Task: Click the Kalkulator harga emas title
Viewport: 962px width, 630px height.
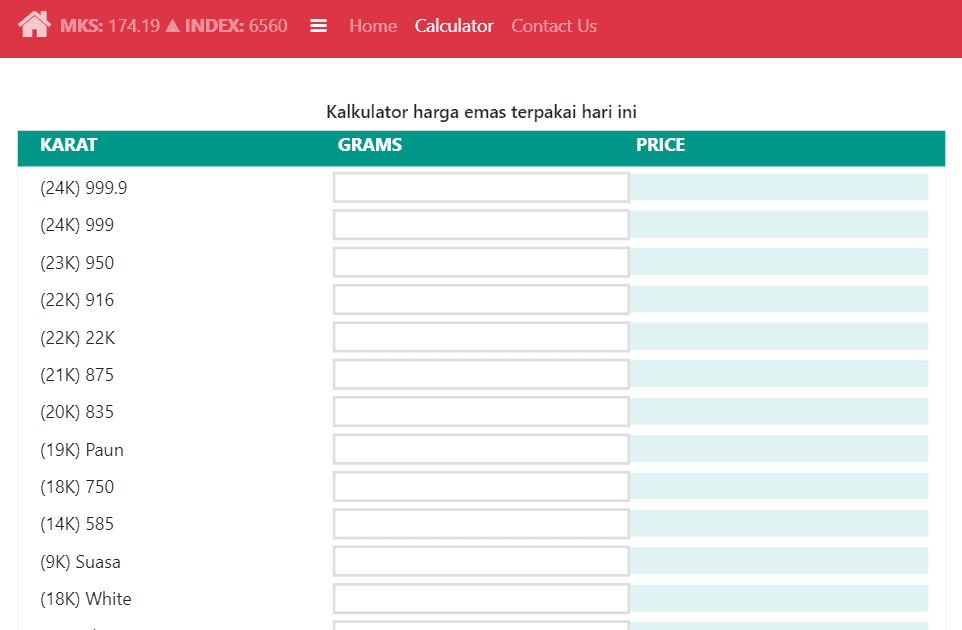Action: point(482,112)
